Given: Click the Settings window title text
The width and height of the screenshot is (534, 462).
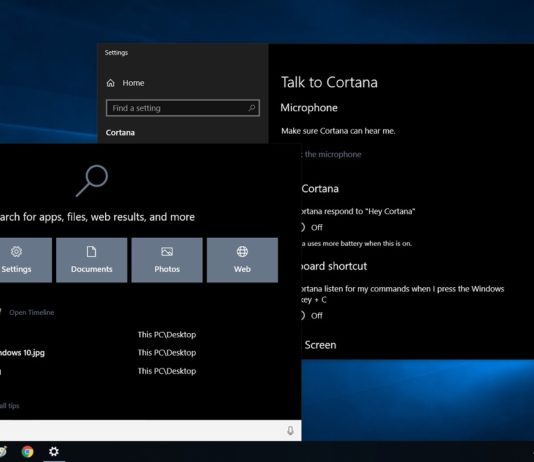Looking at the screenshot, I should (x=116, y=53).
